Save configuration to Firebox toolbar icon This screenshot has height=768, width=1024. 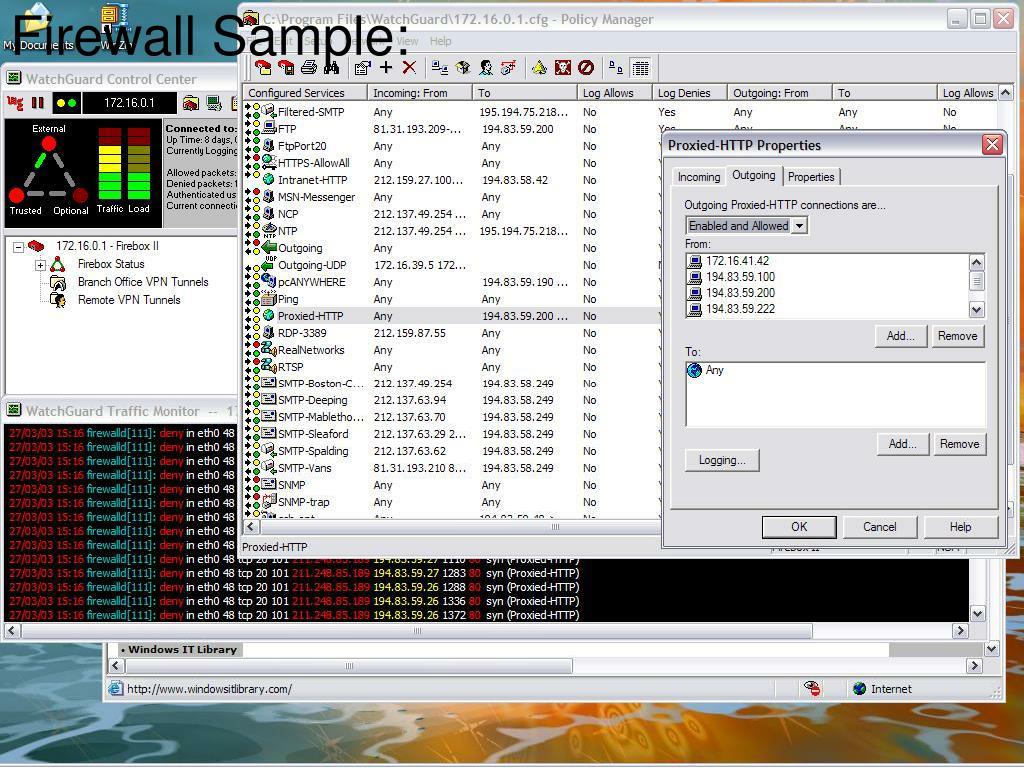point(286,67)
